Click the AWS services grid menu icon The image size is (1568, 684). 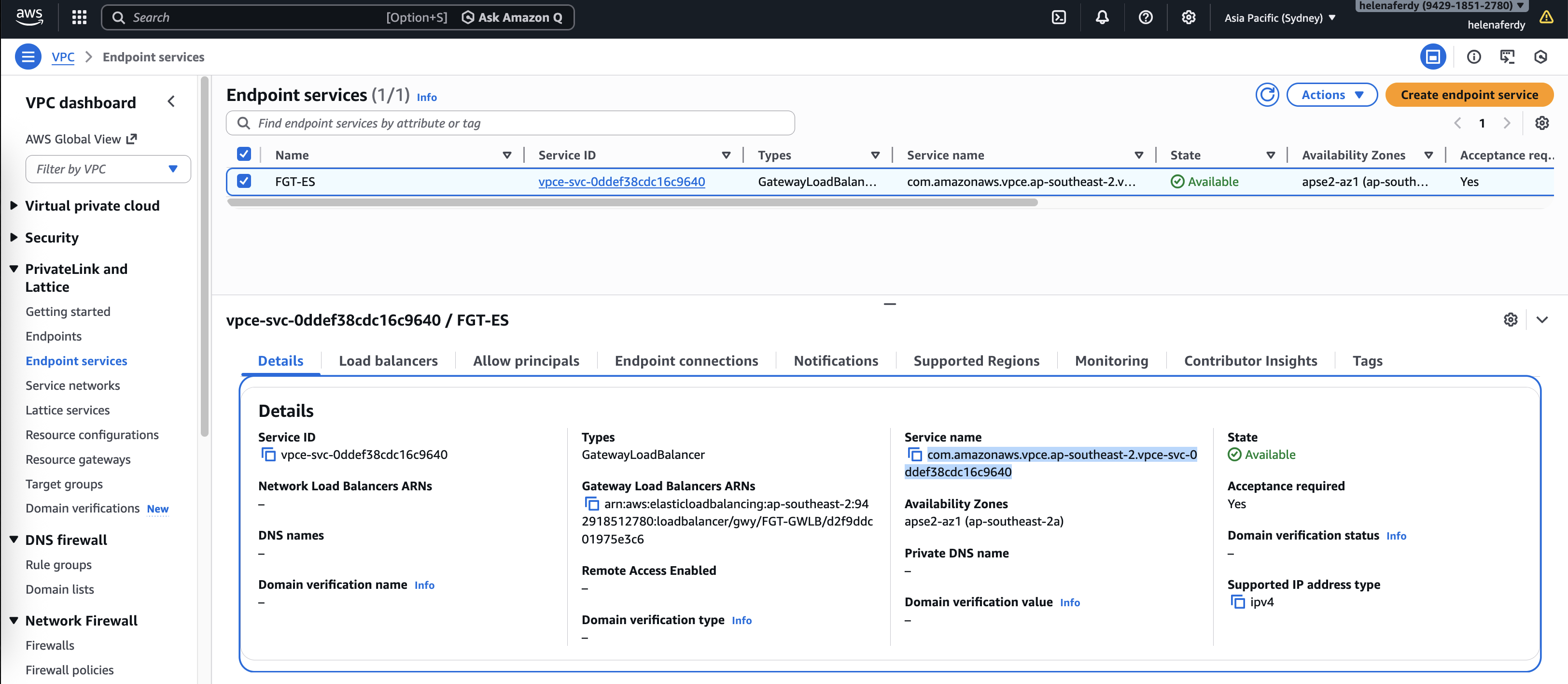pos(79,18)
